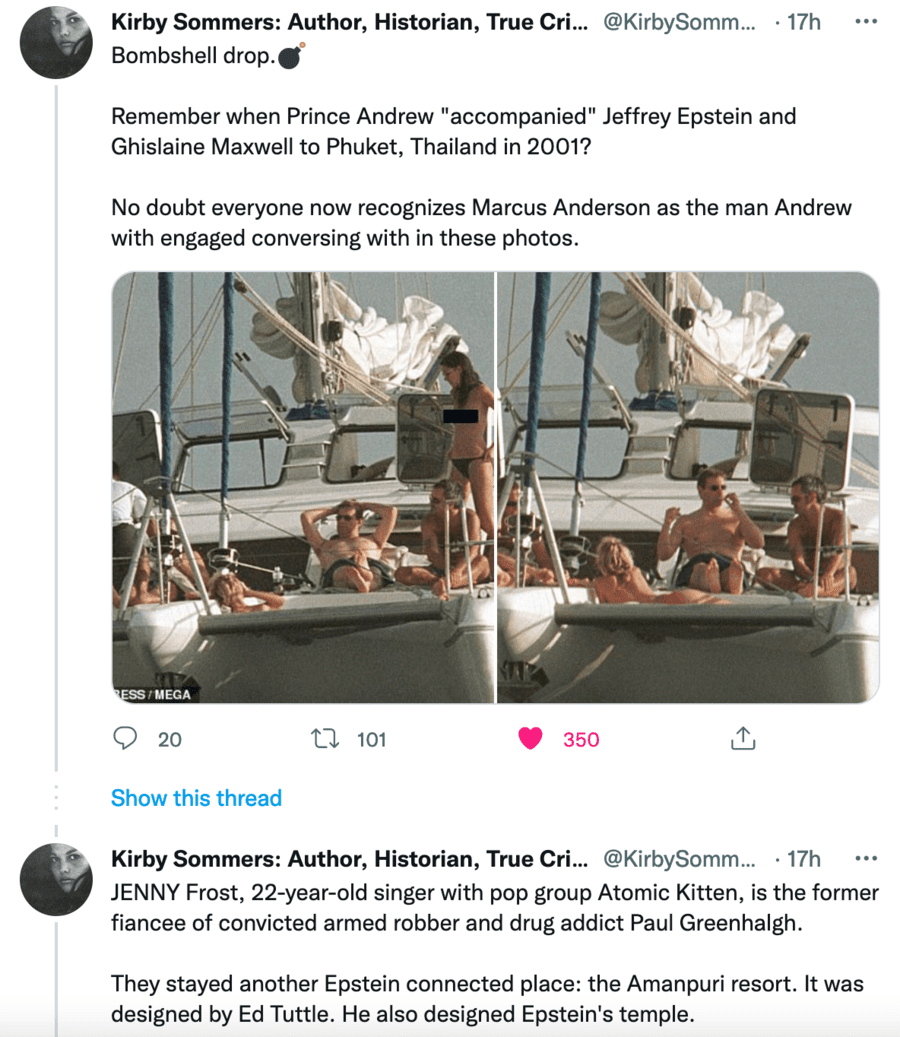Click the 17h timestamp on the Bombshell drop tweet
Viewport: 900px width, 1037px height.
pyautogui.click(x=803, y=22)
